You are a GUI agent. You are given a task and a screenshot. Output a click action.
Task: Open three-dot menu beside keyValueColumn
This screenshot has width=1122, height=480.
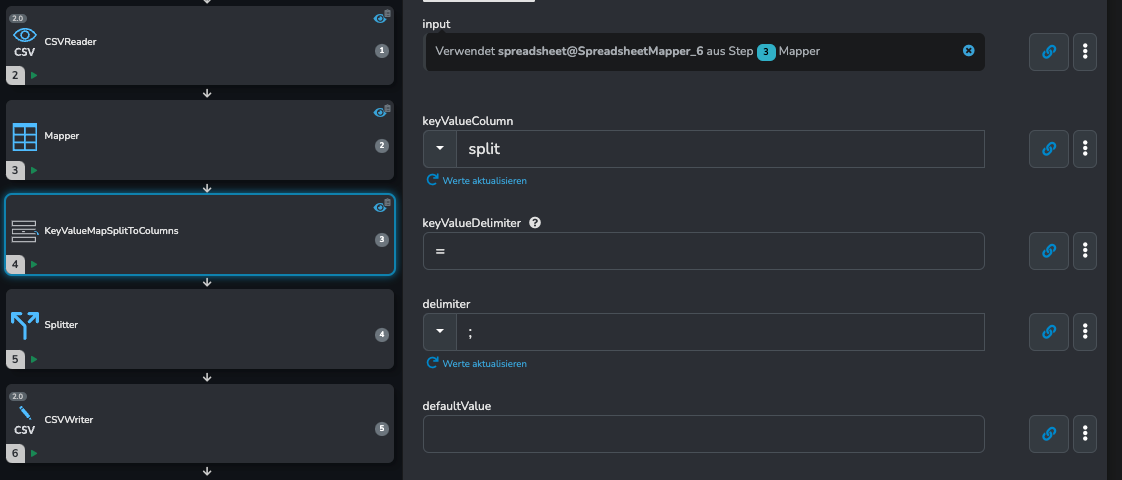pos(1085,149)
